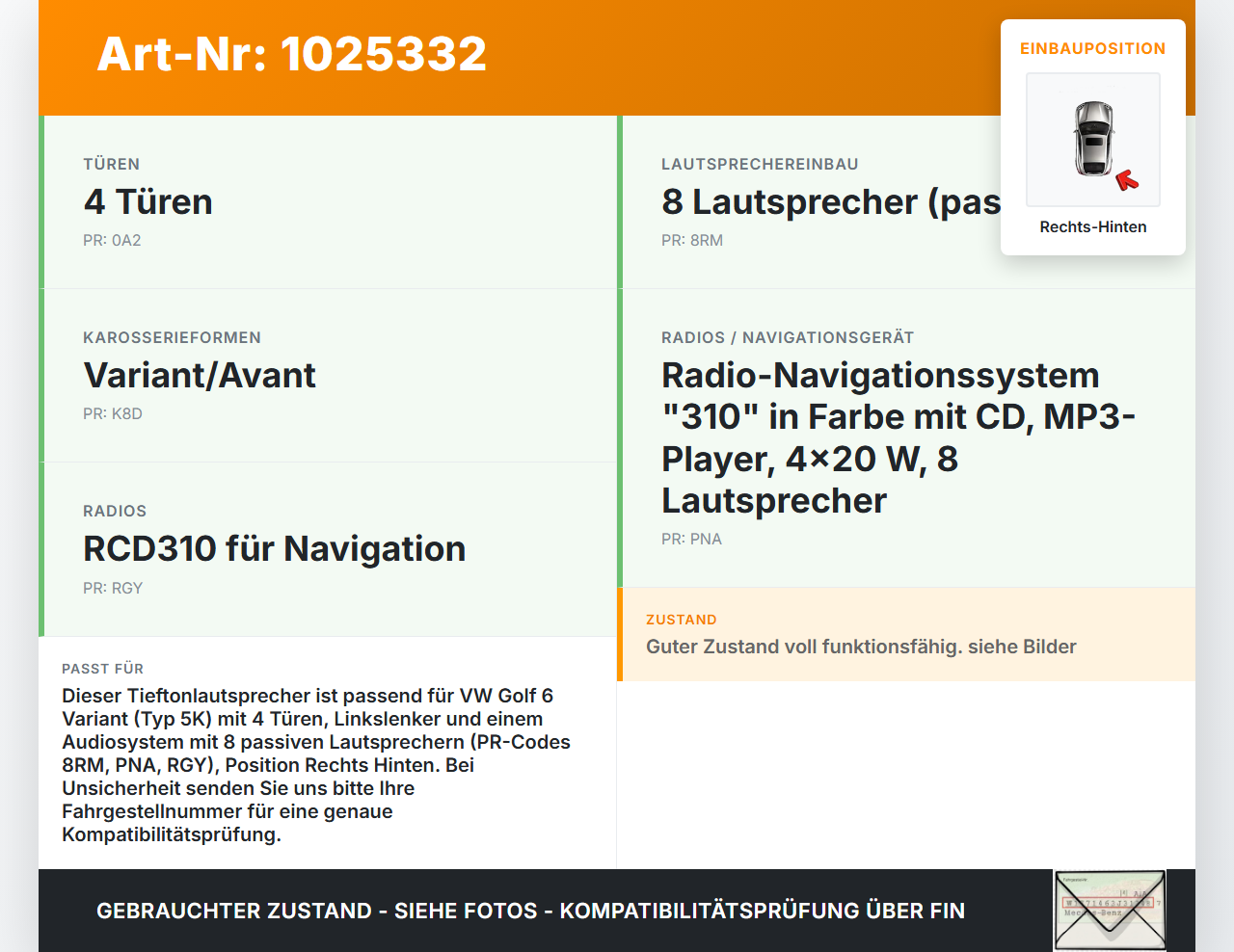Click the PR: PNA code
This screenshot has width=1234, height=952.
(691, 539)
